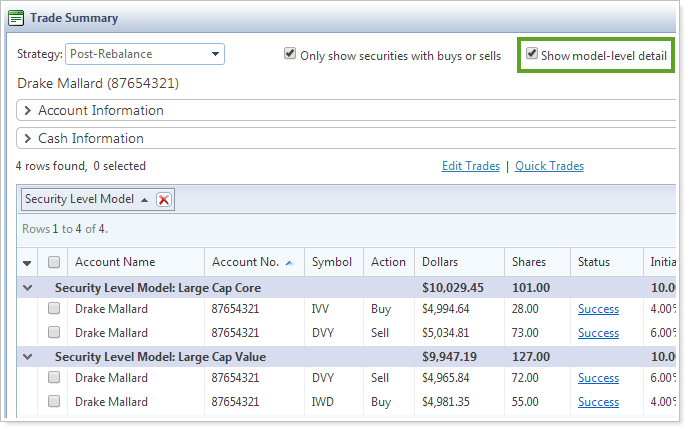The height and width of the screenshot is (431, 689).
Task: Click the Trade Summary window icon
Action: tap(16, 18)
